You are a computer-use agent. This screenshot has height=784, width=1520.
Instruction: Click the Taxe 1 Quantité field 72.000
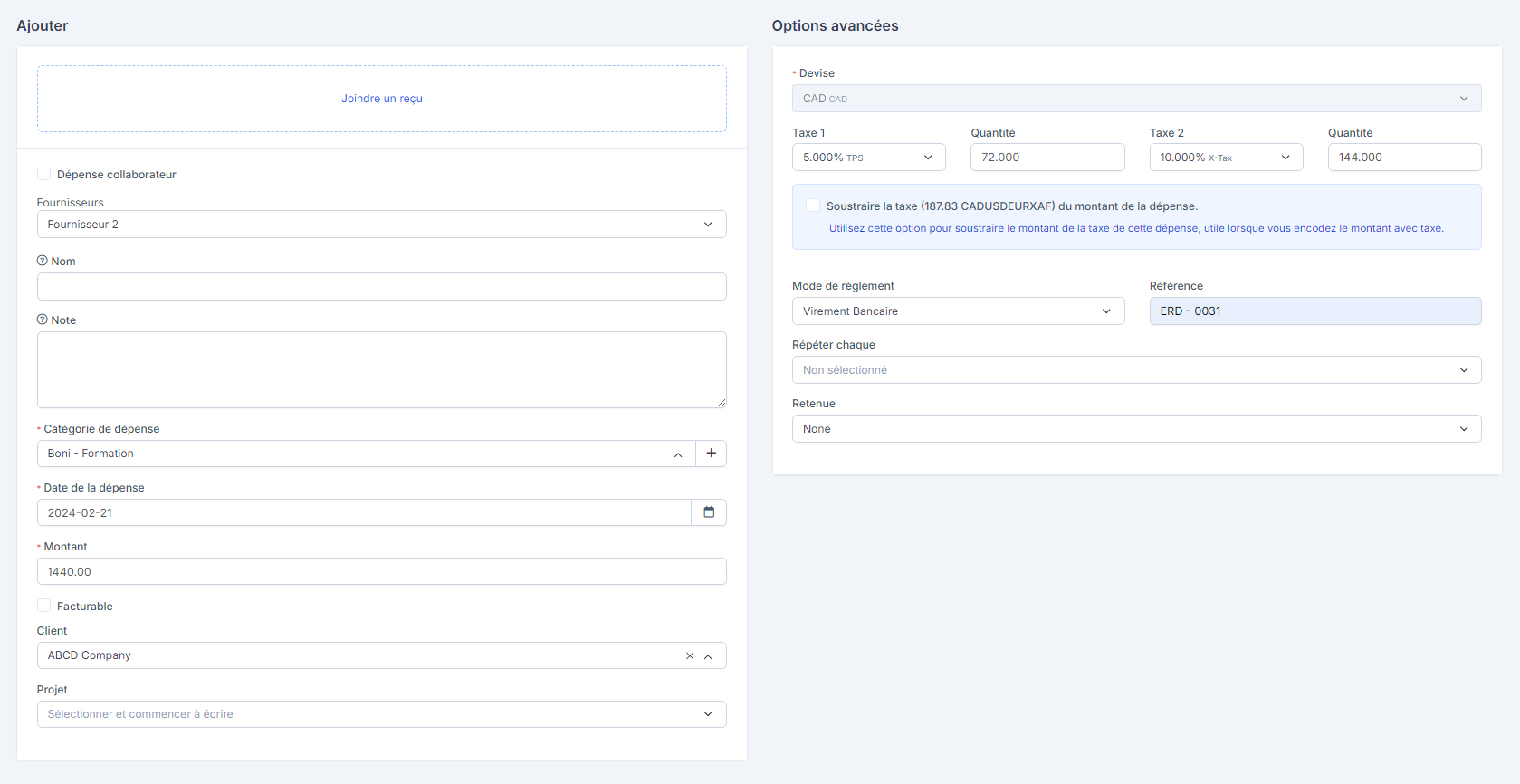[x=1047, y=158]
